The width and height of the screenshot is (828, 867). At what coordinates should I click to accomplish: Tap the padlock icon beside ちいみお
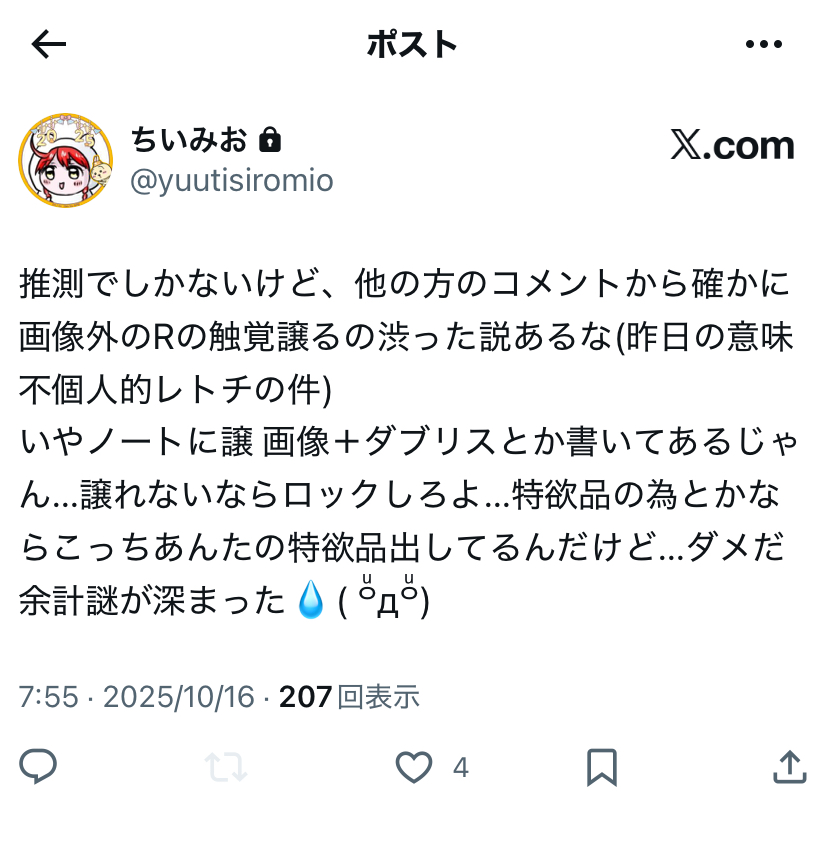[270, 139]
